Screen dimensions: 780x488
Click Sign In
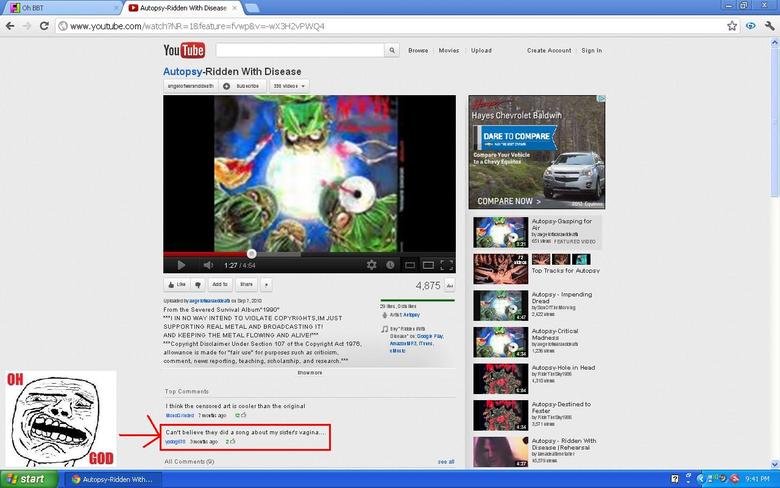591,50
